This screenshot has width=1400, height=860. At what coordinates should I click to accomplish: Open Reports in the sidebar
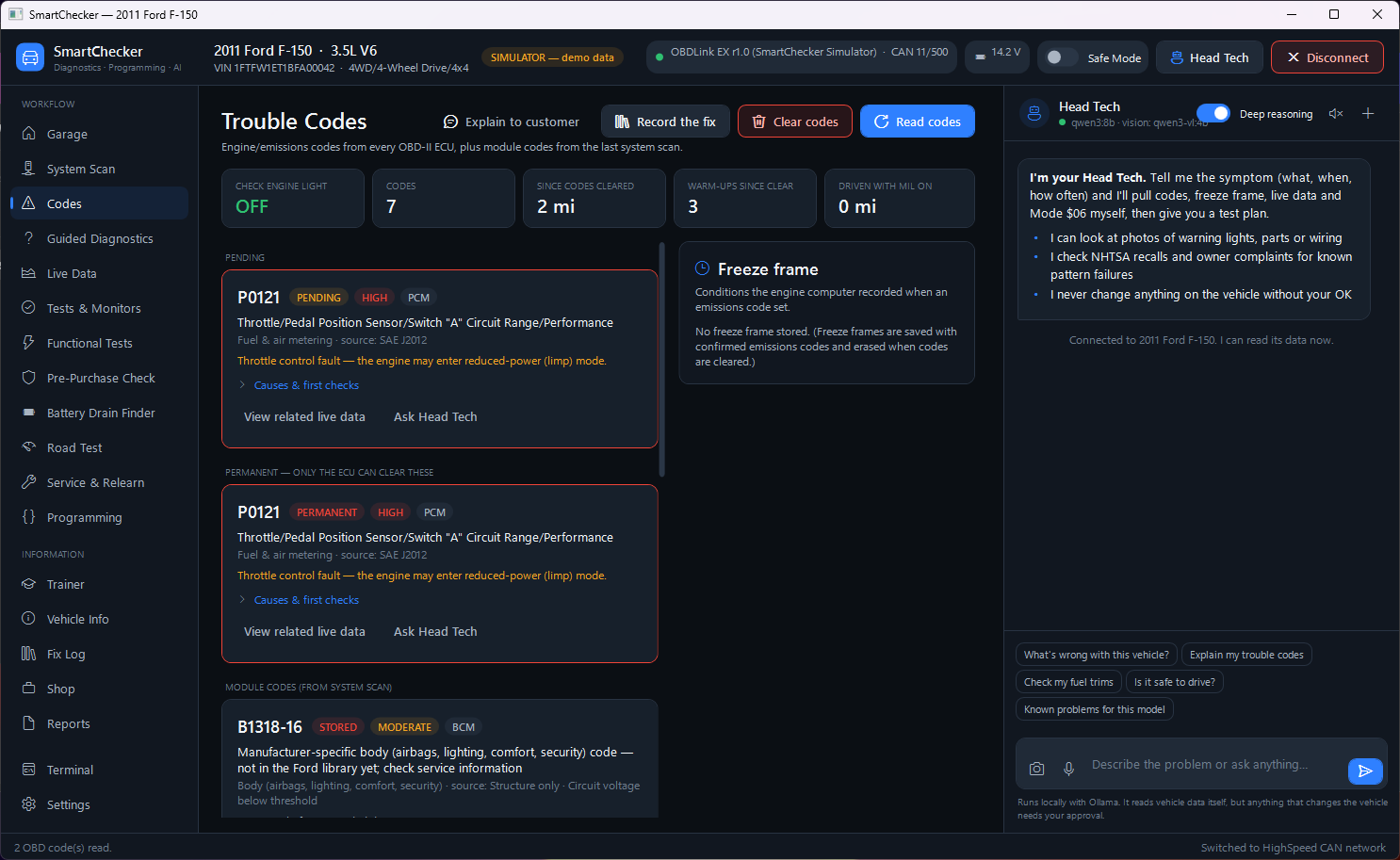(x=99, y=723)
